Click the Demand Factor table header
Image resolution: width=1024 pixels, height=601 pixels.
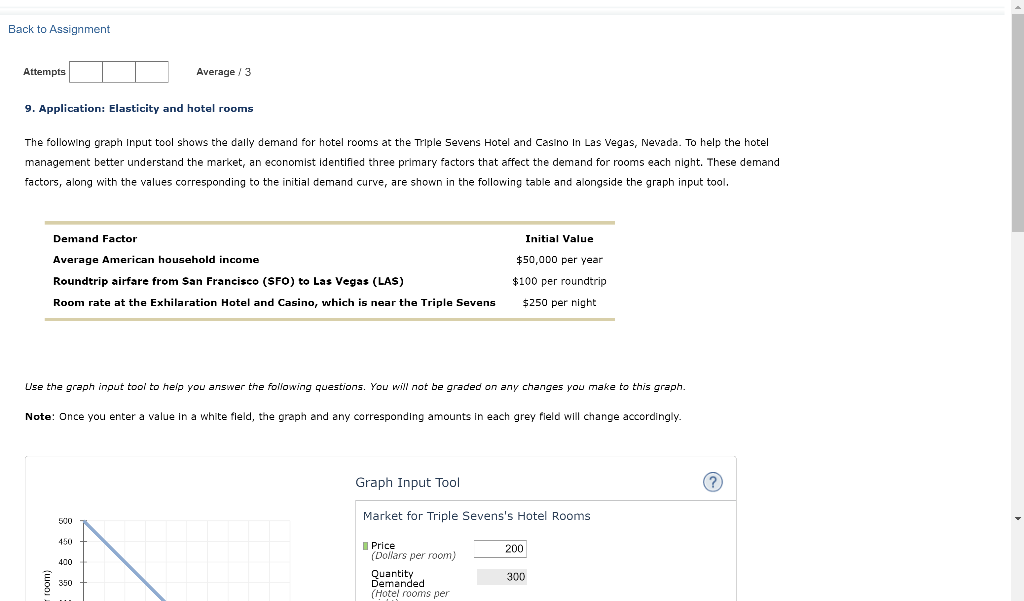(95, 238)
